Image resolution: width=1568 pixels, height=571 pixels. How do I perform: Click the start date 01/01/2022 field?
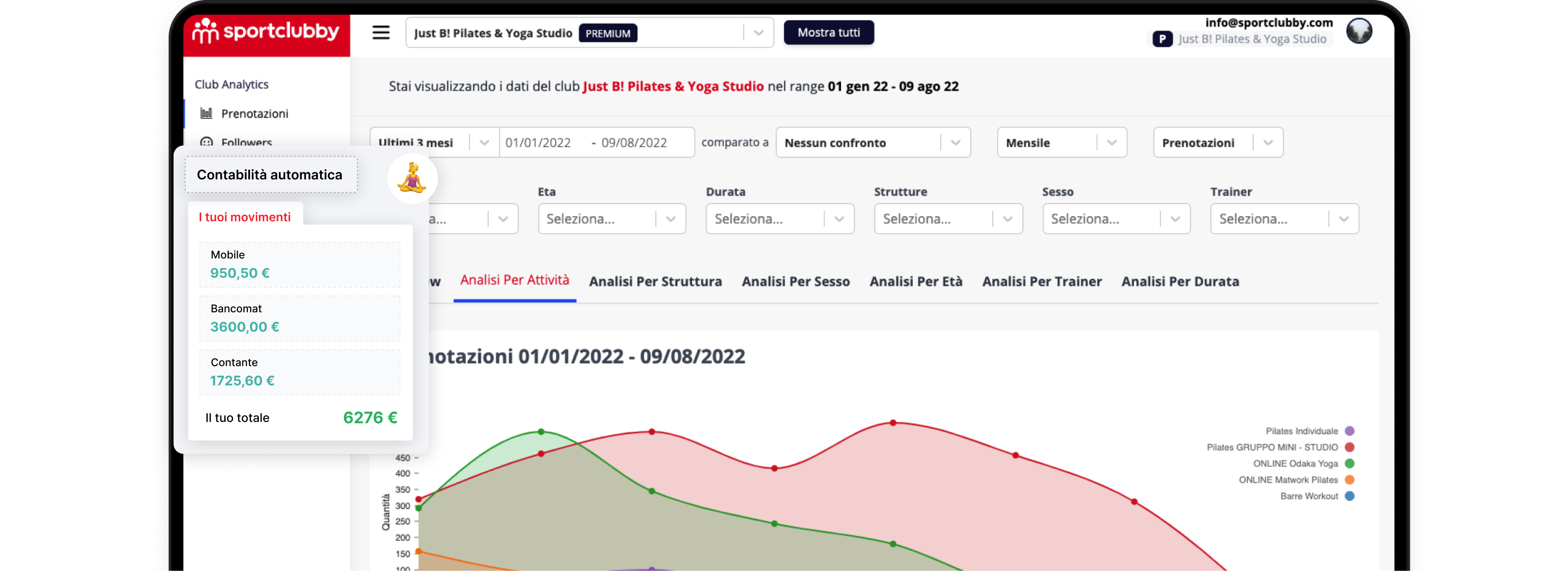point(537,143)
